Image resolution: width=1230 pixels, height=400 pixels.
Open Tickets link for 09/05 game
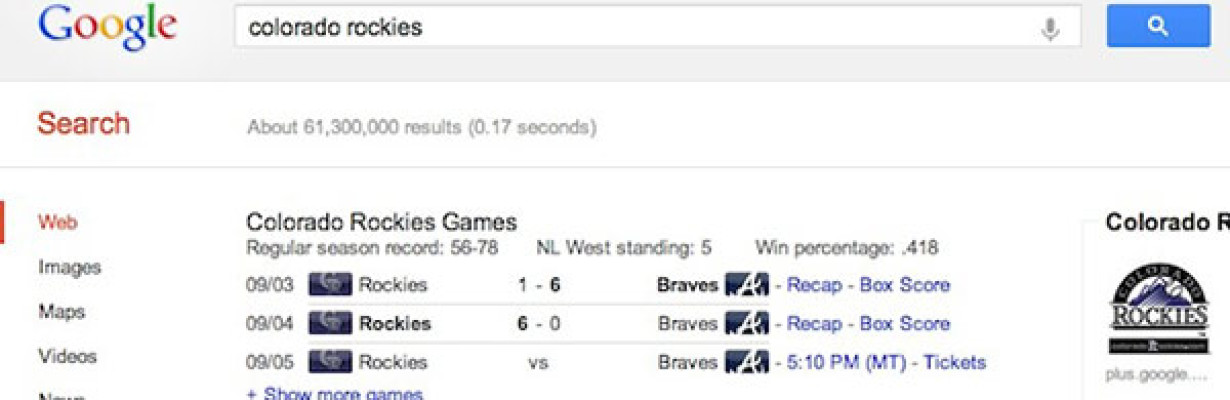point(954,362)
